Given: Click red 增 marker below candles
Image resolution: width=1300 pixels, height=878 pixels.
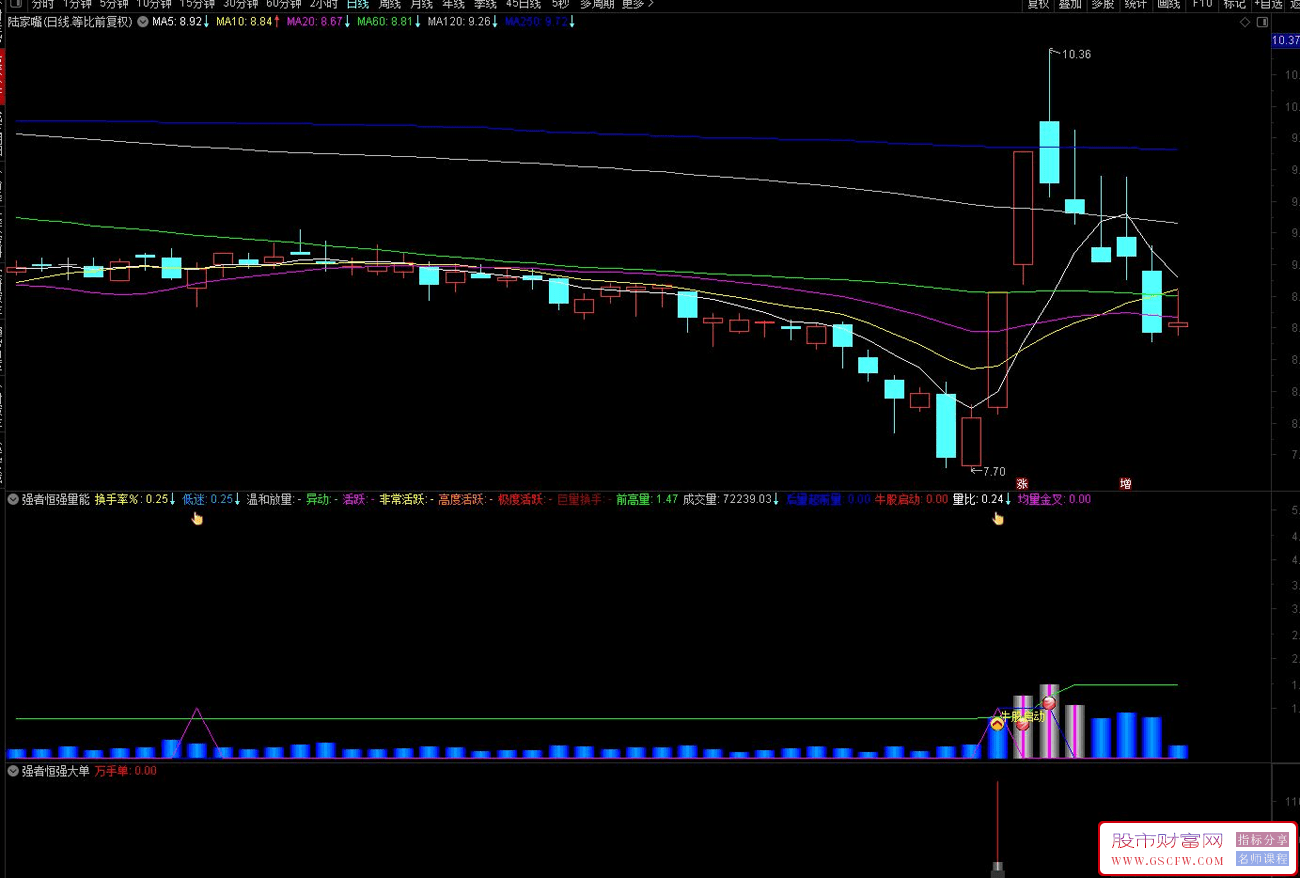Looking at the screenshot, I should (1125, 484).
